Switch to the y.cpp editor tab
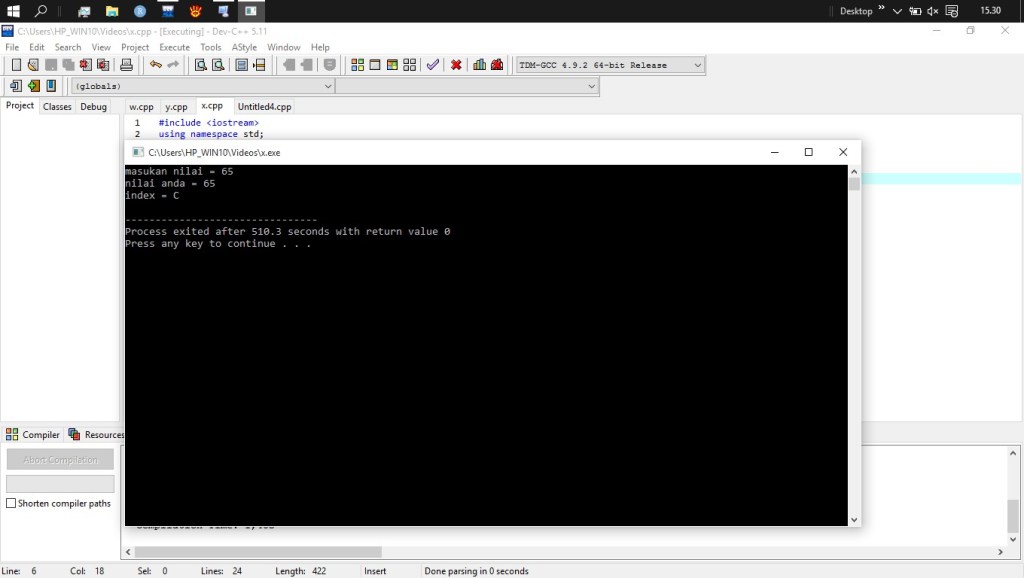The image size is (1024, 578). (x=176, y=106)
